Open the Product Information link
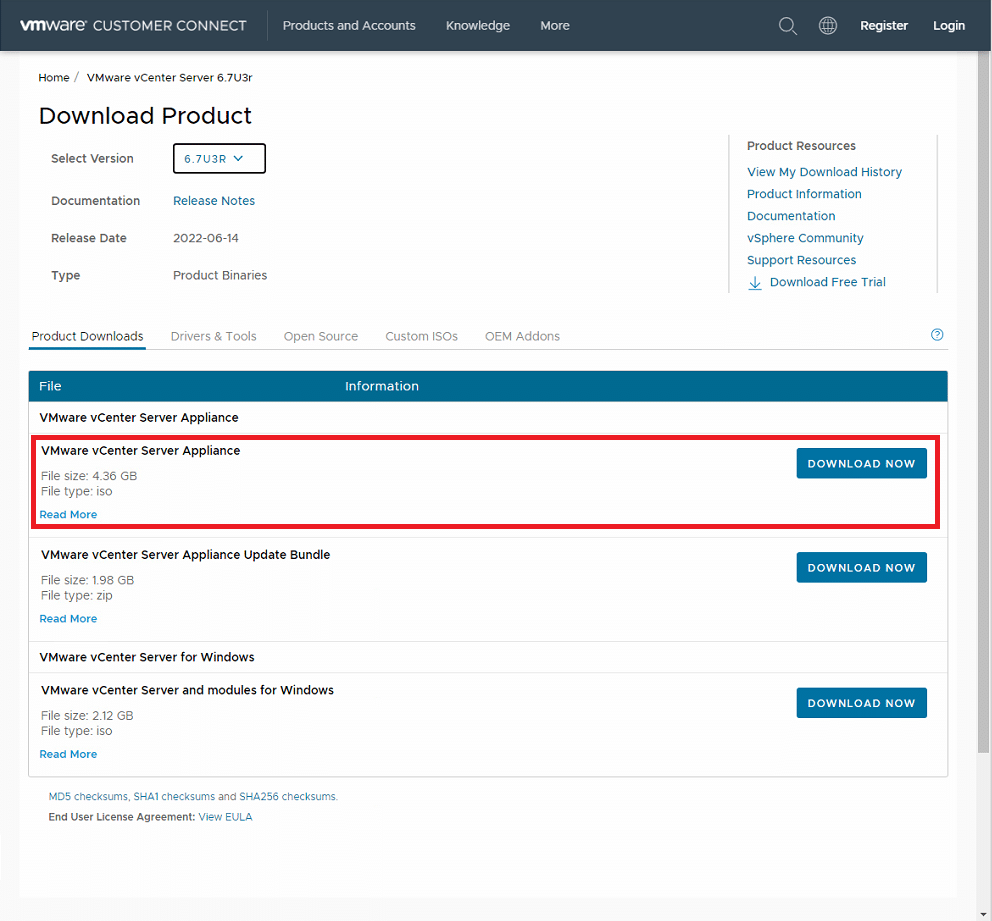The width and height of the screenshot is (992, 921). point(804,194)
